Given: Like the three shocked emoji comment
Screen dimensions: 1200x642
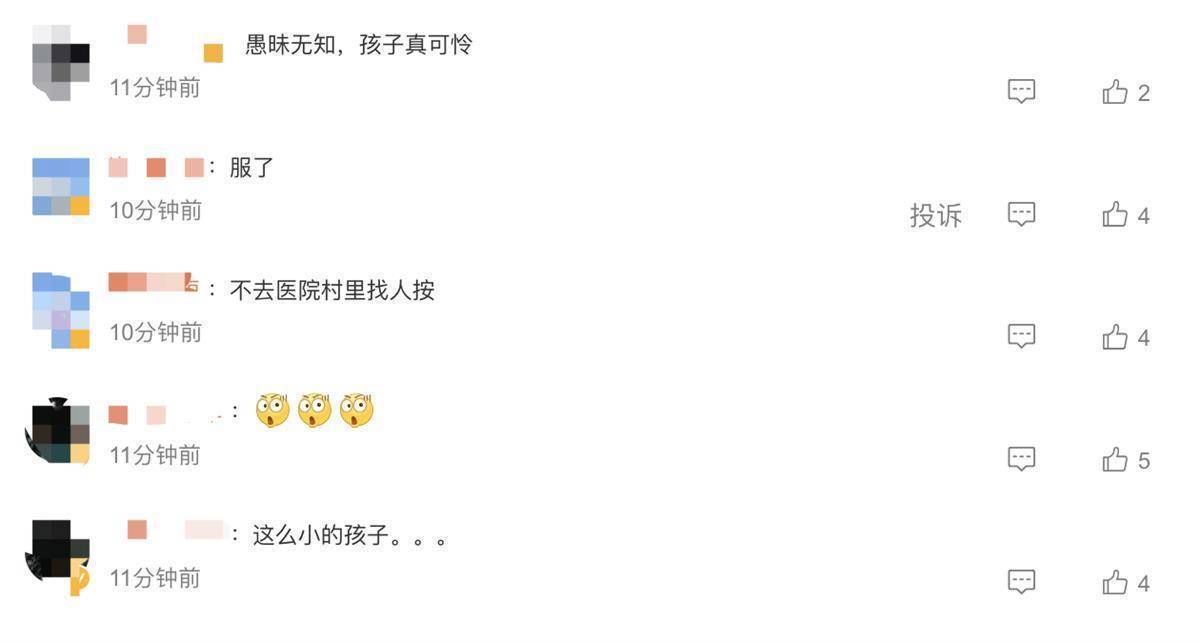Looking at the screenshot, I should [1115, 460].
